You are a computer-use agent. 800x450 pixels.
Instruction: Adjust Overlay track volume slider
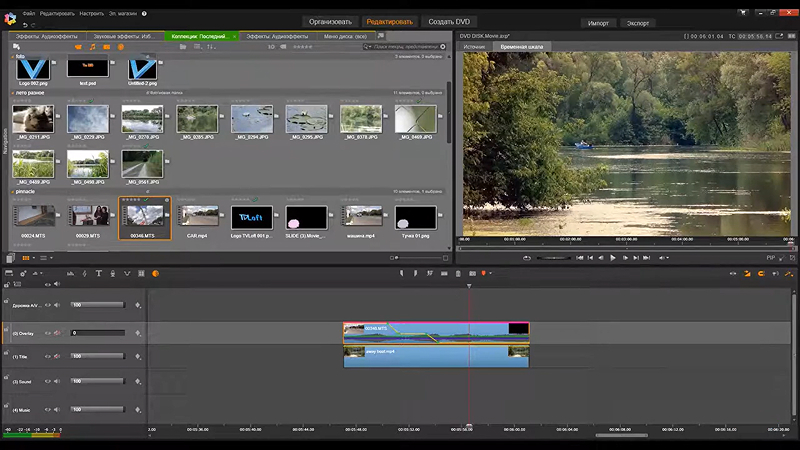(x=97, y=333)
